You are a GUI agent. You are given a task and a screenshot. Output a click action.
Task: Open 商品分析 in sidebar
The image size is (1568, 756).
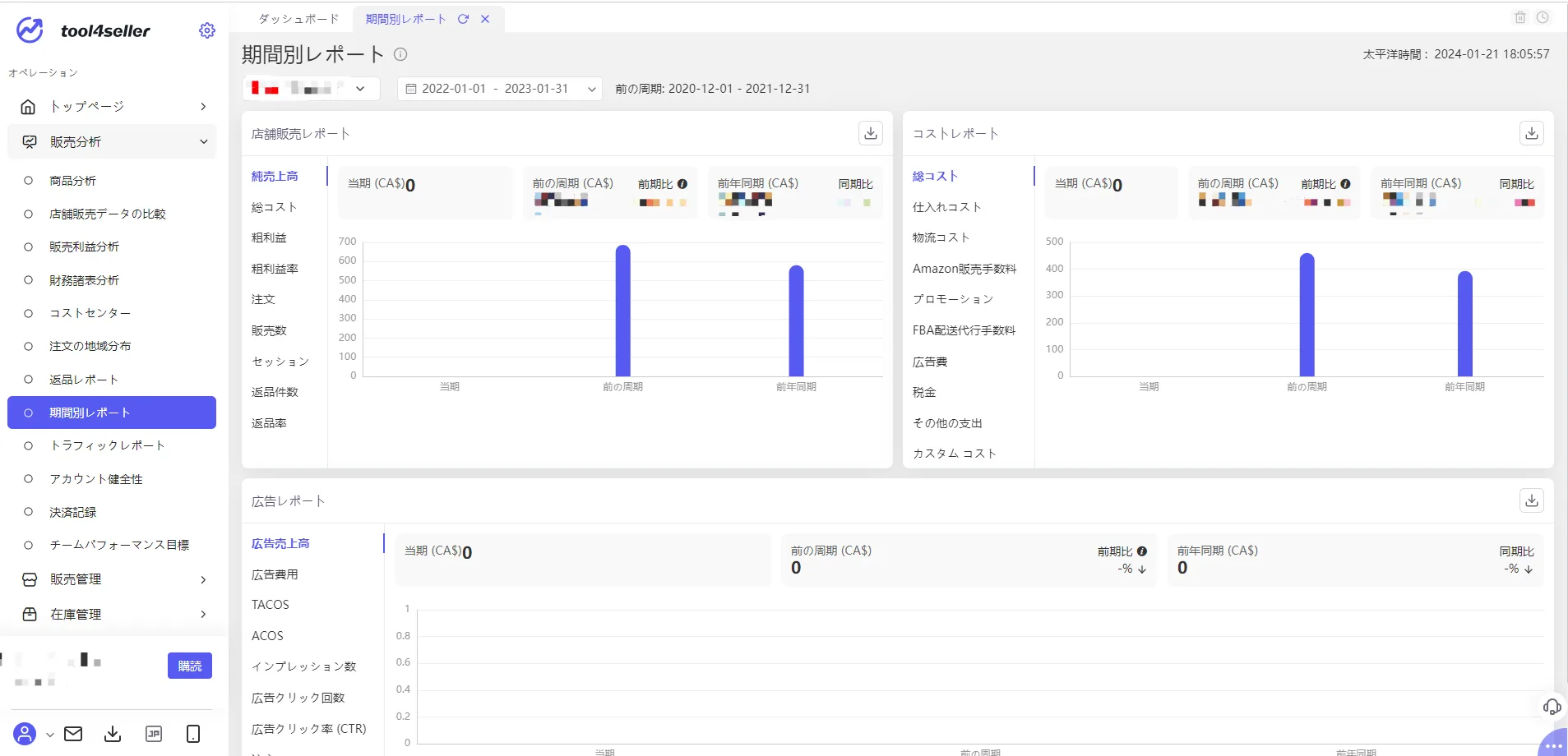point(72,181)
